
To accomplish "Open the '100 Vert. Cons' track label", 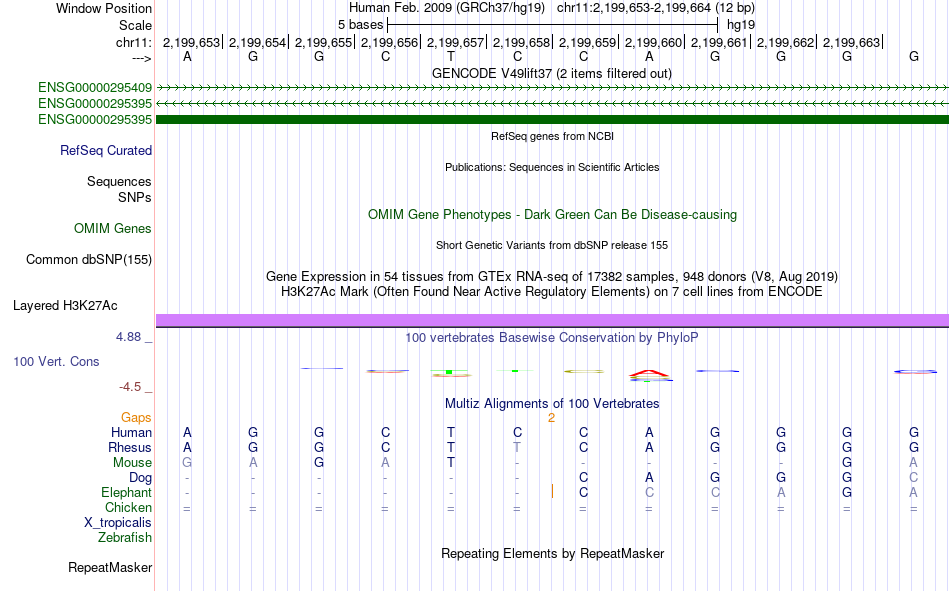I will point(56,362).
